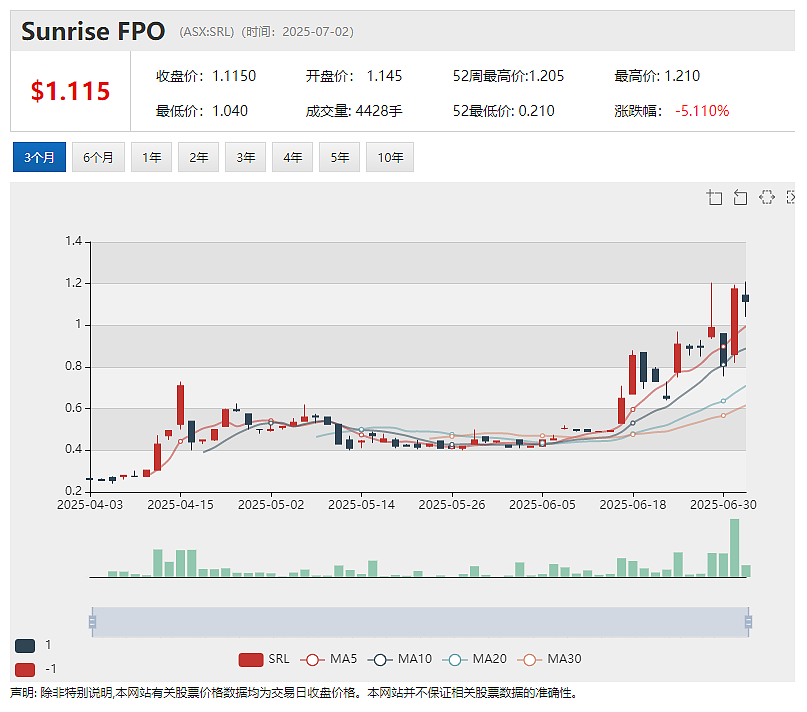Click the 2025-05-14 x-axis label
Viewport: 807px width, 712px height.
click(361, 505)
